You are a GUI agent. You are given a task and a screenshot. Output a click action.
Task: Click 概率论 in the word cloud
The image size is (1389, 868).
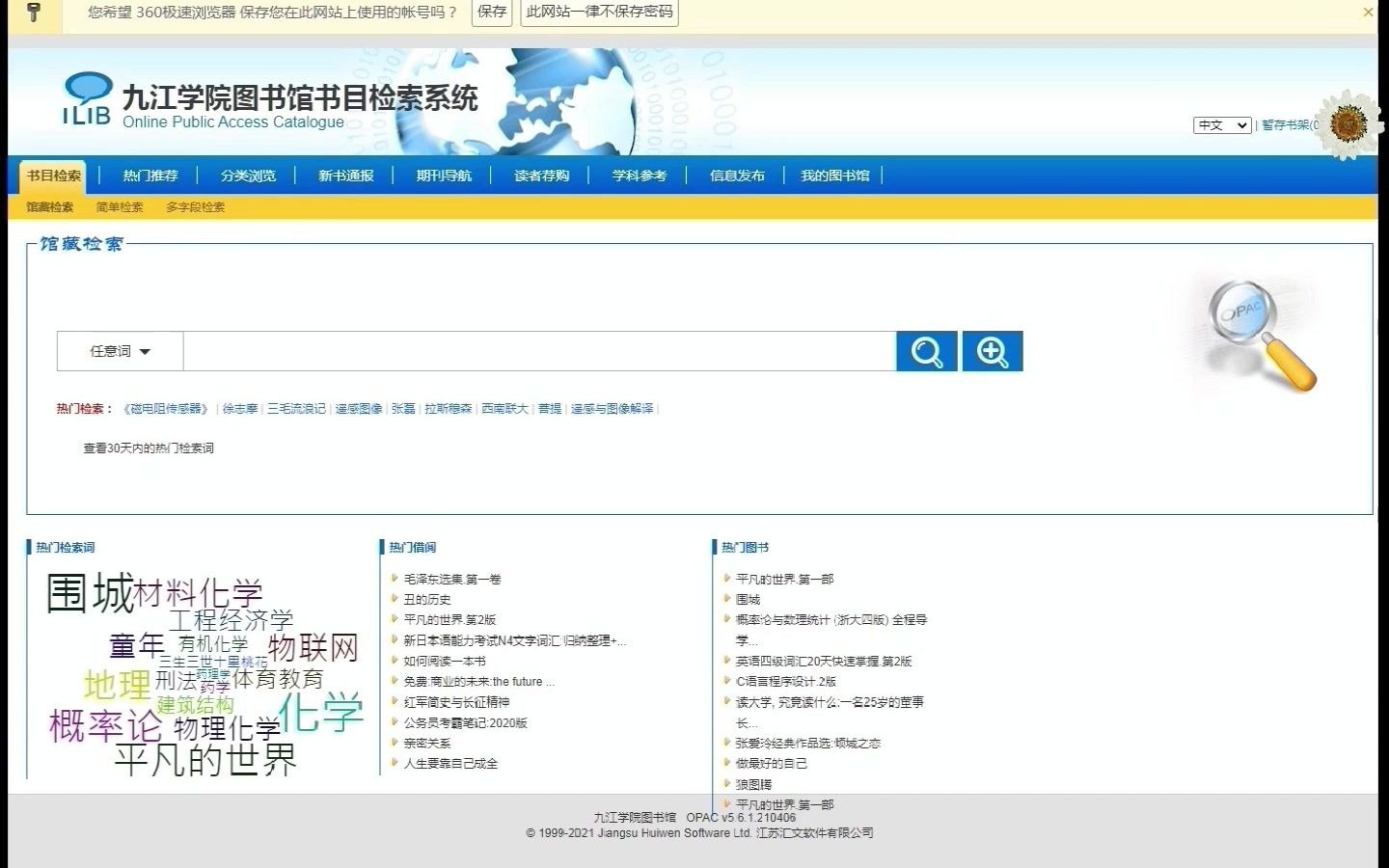click(105, 726)
